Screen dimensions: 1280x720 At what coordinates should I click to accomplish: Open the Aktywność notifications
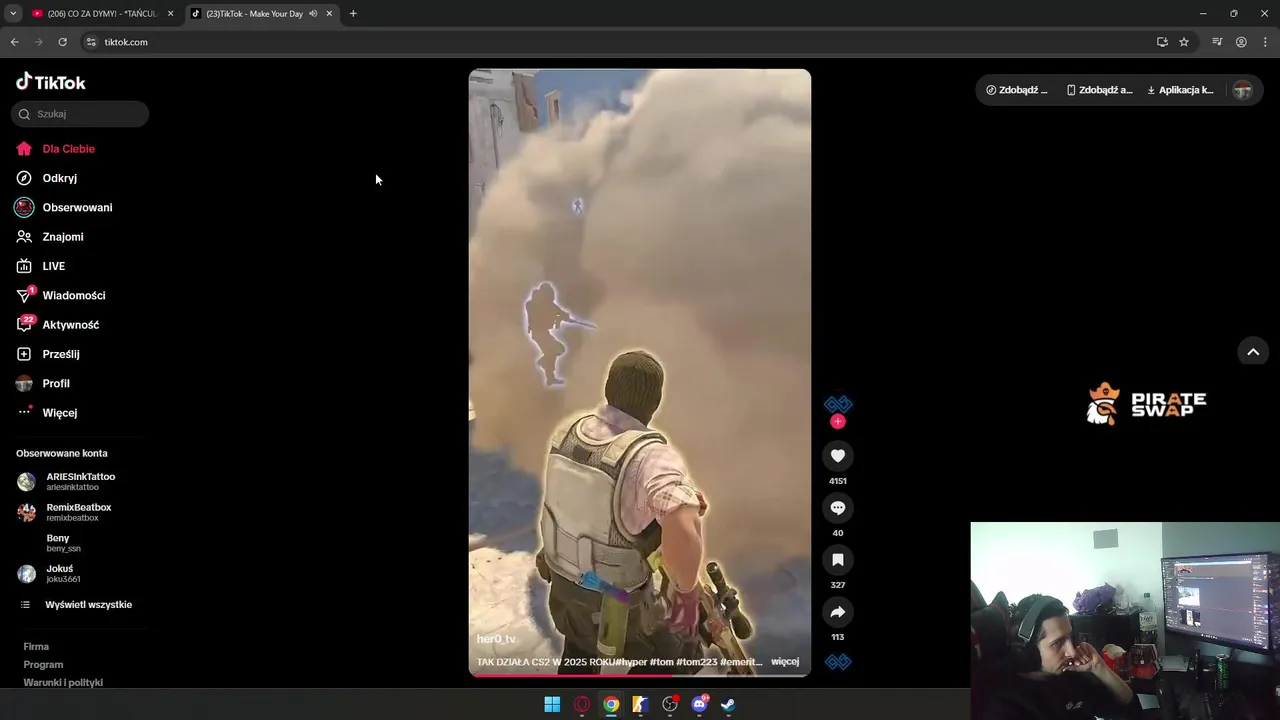[57, 325]
